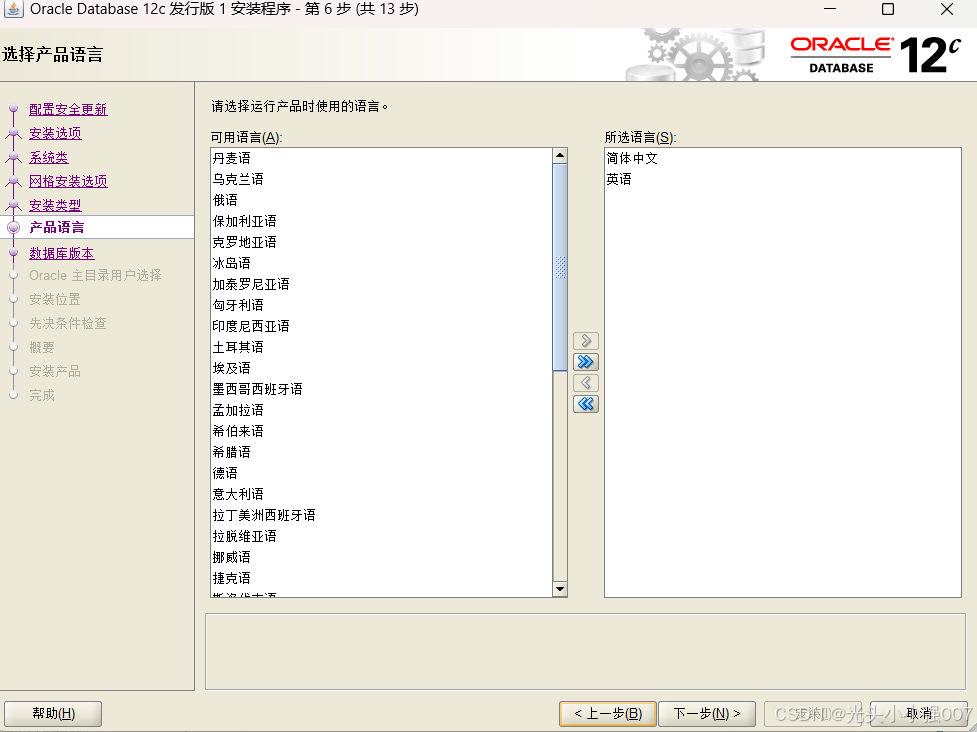Click the Java icon in the title bar
Screen dimensions: 977x732
(x=14, y=9)
